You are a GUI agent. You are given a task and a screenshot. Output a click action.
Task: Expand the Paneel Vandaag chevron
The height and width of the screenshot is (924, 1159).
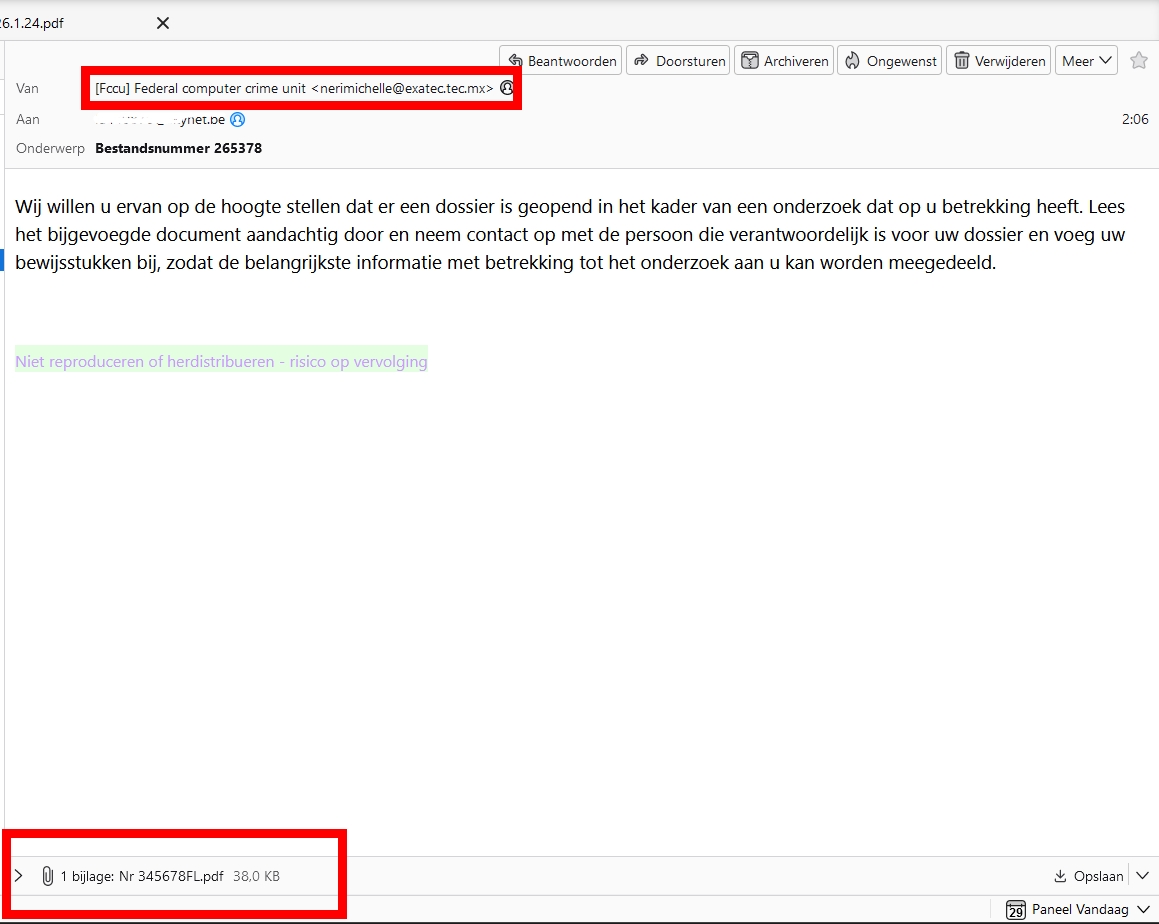(x=1143, y=910)
